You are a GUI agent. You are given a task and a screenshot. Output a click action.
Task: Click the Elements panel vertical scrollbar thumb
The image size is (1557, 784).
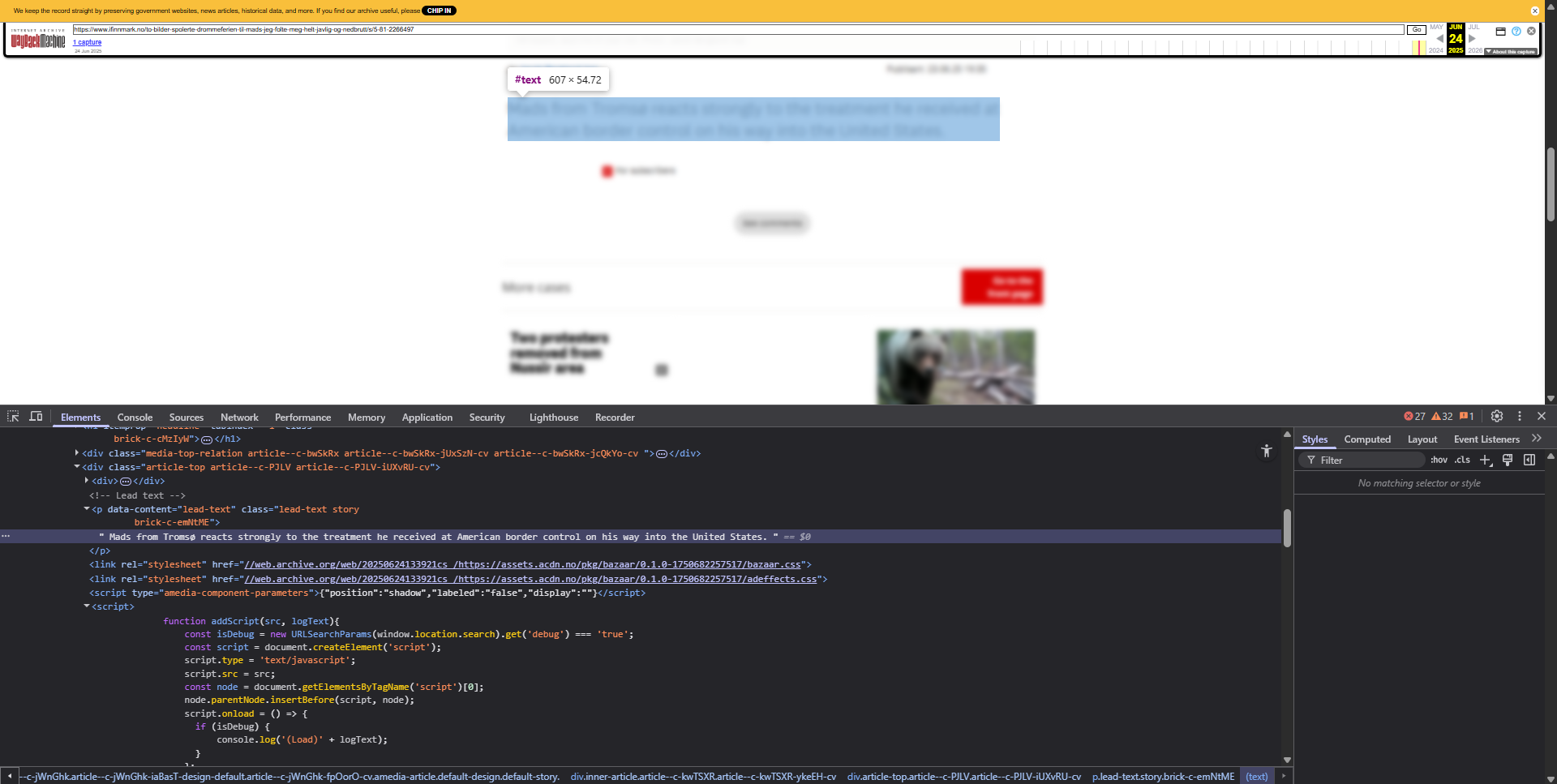(x=1287, y=528)
